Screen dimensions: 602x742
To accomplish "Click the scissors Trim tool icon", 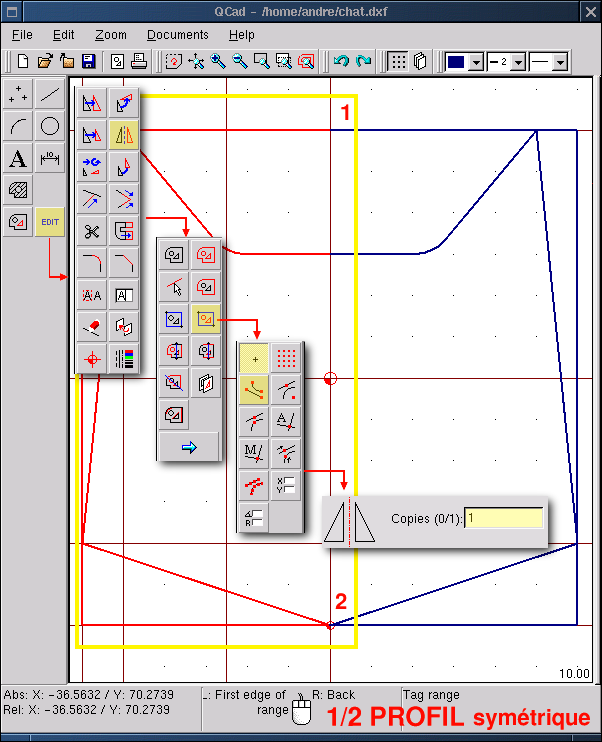I will click(x=92, y=232).
